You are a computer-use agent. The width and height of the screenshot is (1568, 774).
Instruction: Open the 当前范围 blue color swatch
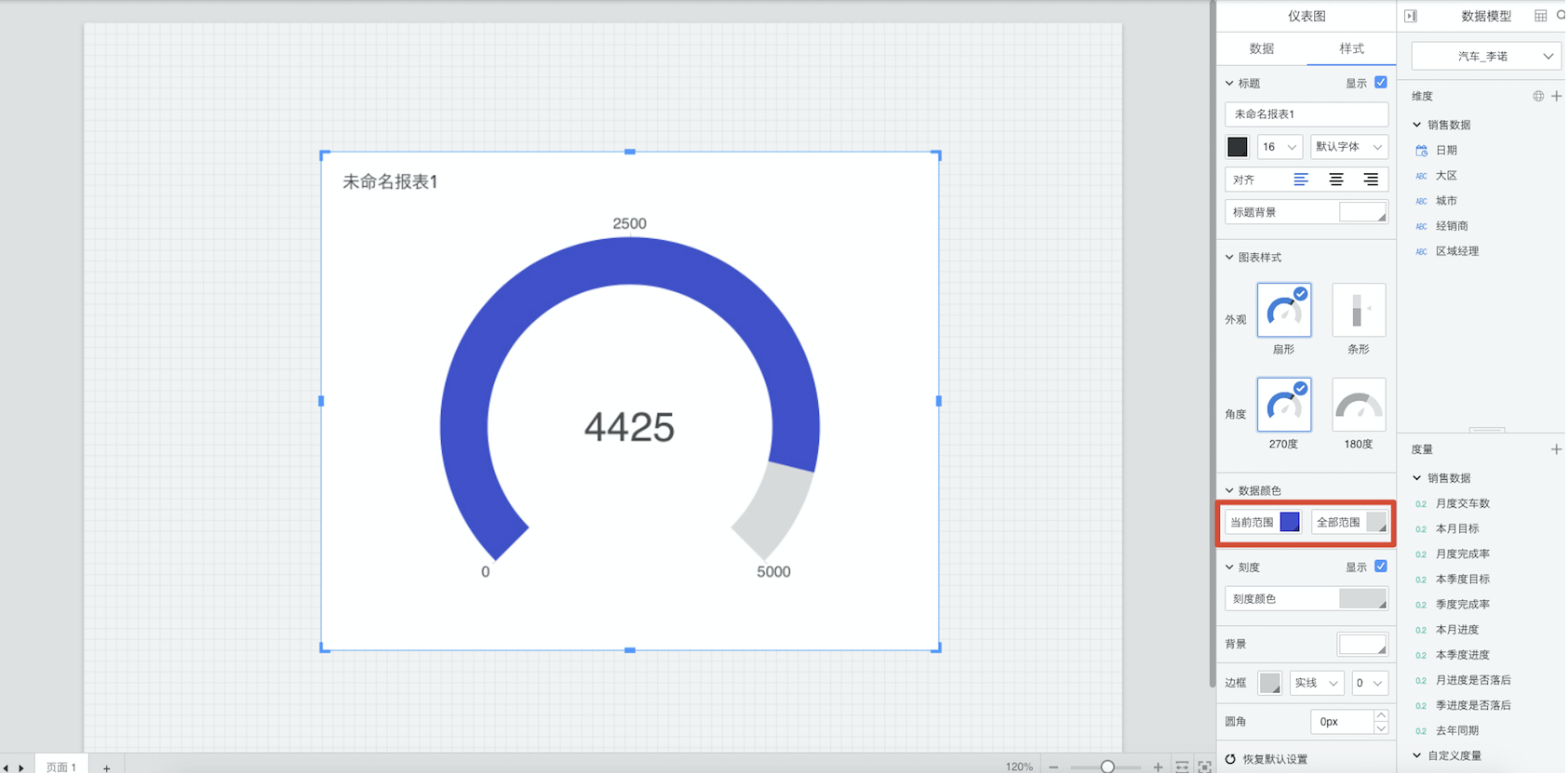(x=1290, y=523)
